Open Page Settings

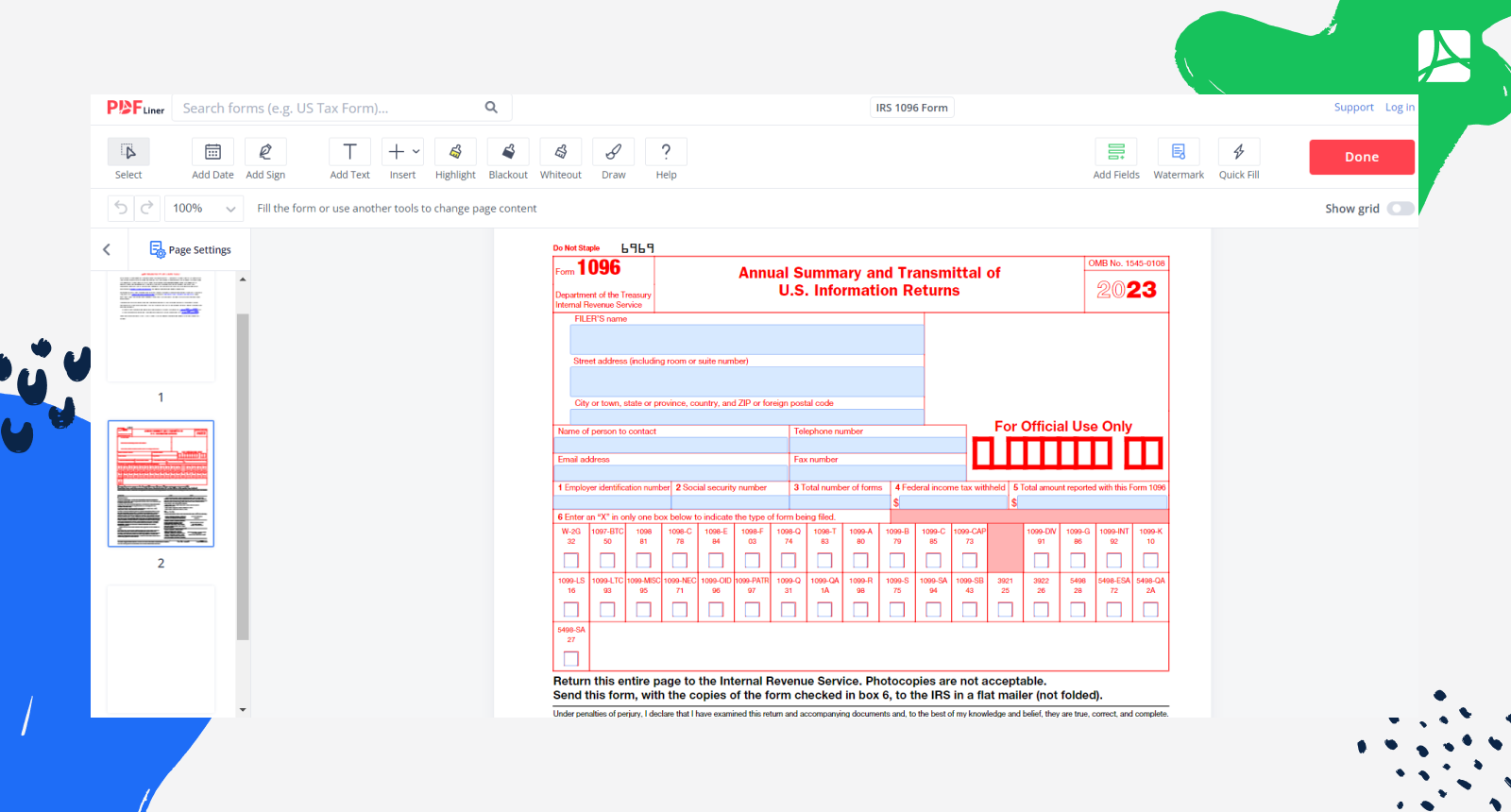click(x=191, y=250)
